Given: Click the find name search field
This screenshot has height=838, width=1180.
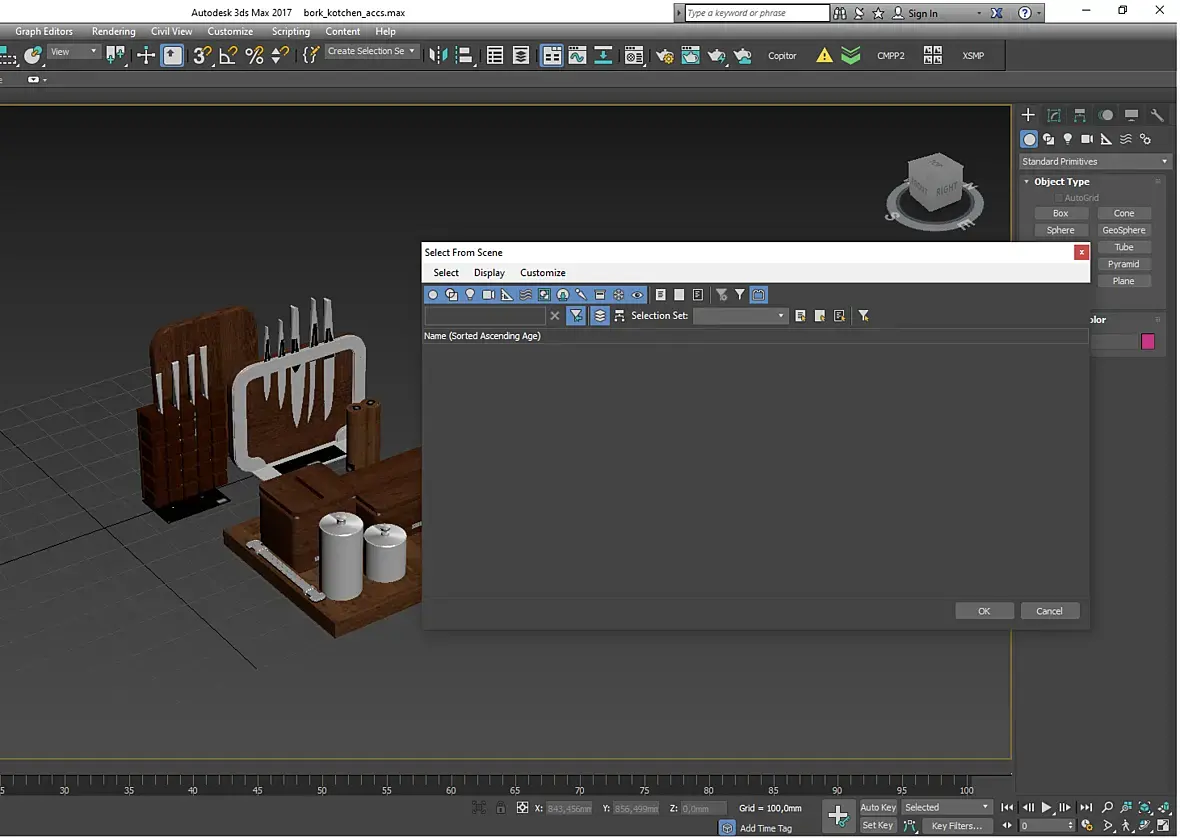Looking at the screenshot, I should pyautogui.click(x=485, y=316).
